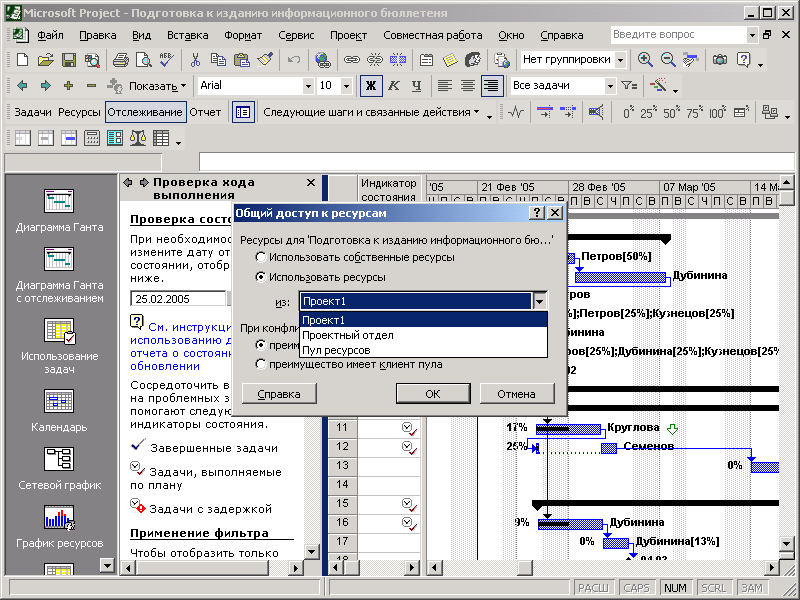Toggle project guide panel display icon

click(243, 112)
